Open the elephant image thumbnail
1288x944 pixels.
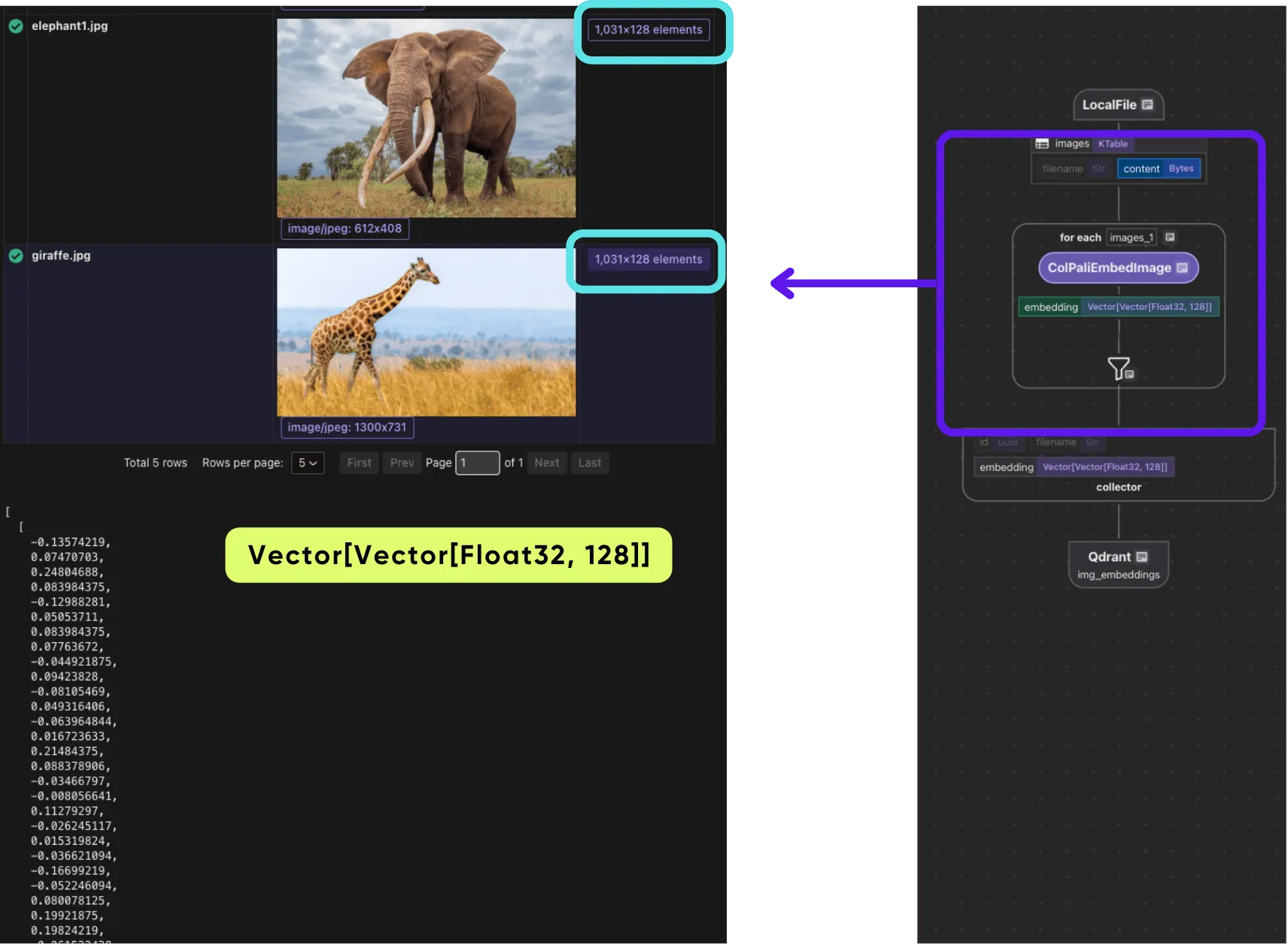pyautogui.click(x=426, y=118)
